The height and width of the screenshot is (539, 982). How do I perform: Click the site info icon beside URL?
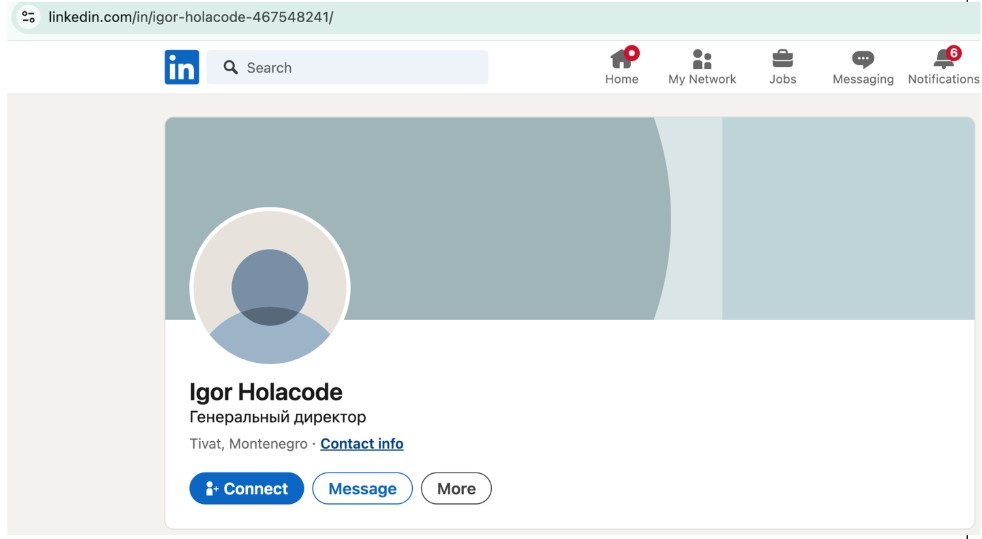click(x=28, y=17)
